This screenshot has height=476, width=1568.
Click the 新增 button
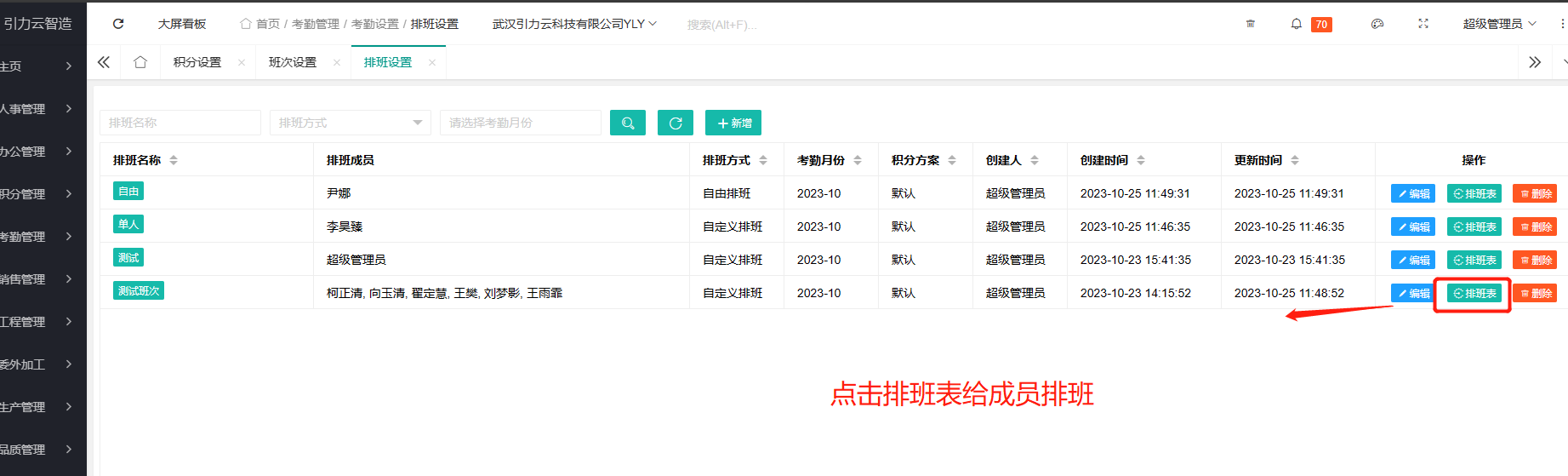(x=733, y=123)
